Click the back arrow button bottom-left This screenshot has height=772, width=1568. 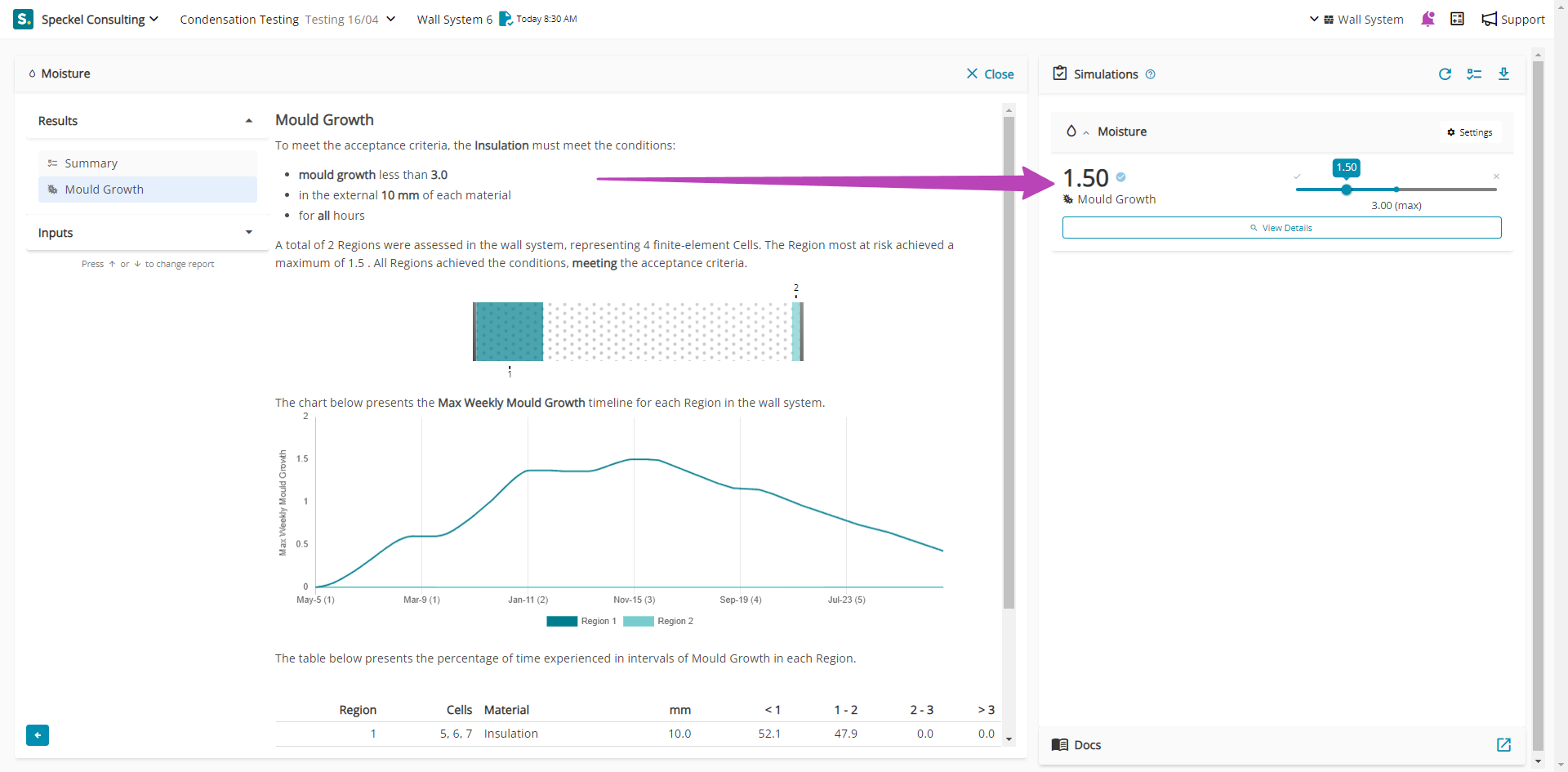point(38,735)
